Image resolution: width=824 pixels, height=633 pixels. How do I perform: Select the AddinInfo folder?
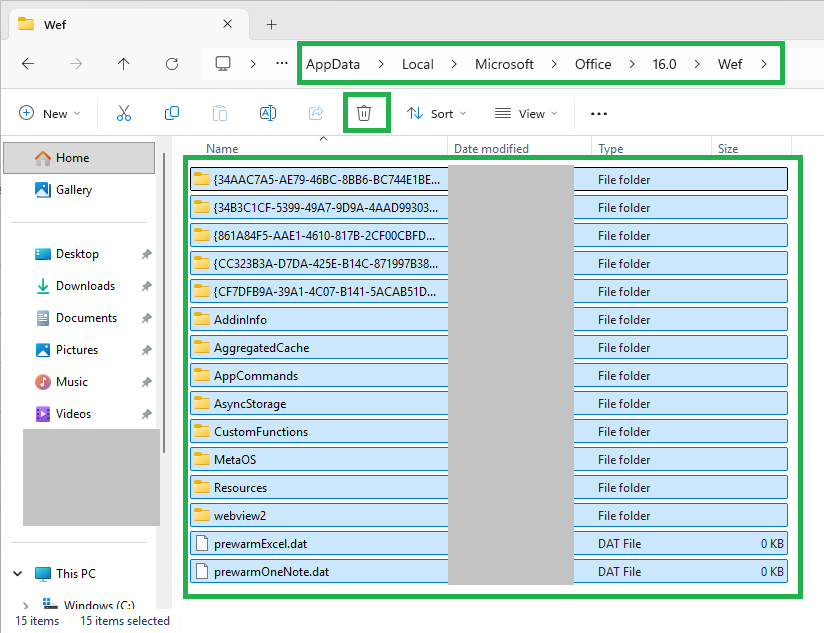[240, 320]
